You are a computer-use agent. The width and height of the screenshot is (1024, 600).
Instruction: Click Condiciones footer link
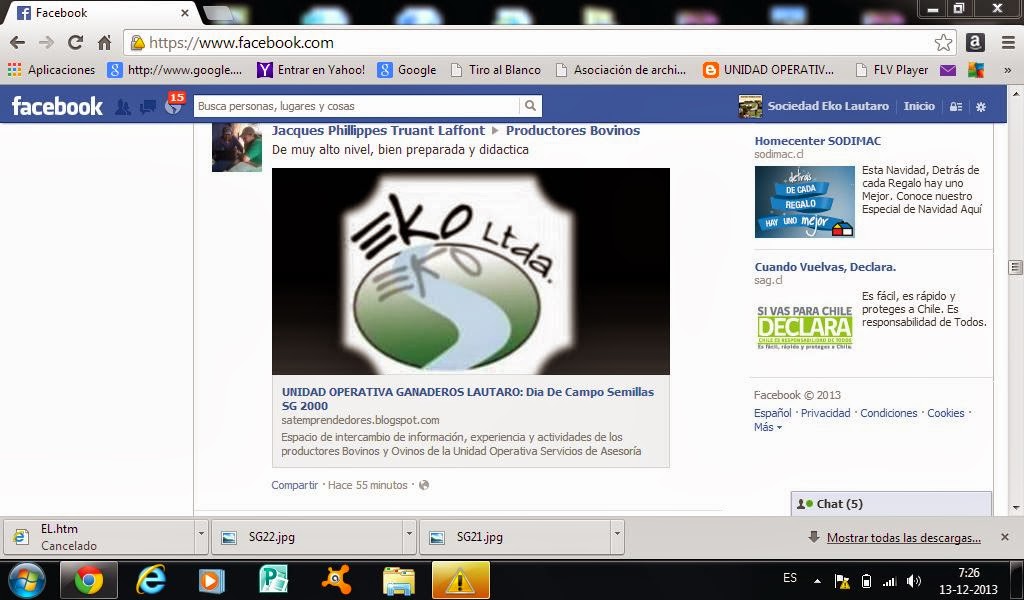(x=889, y=413)
